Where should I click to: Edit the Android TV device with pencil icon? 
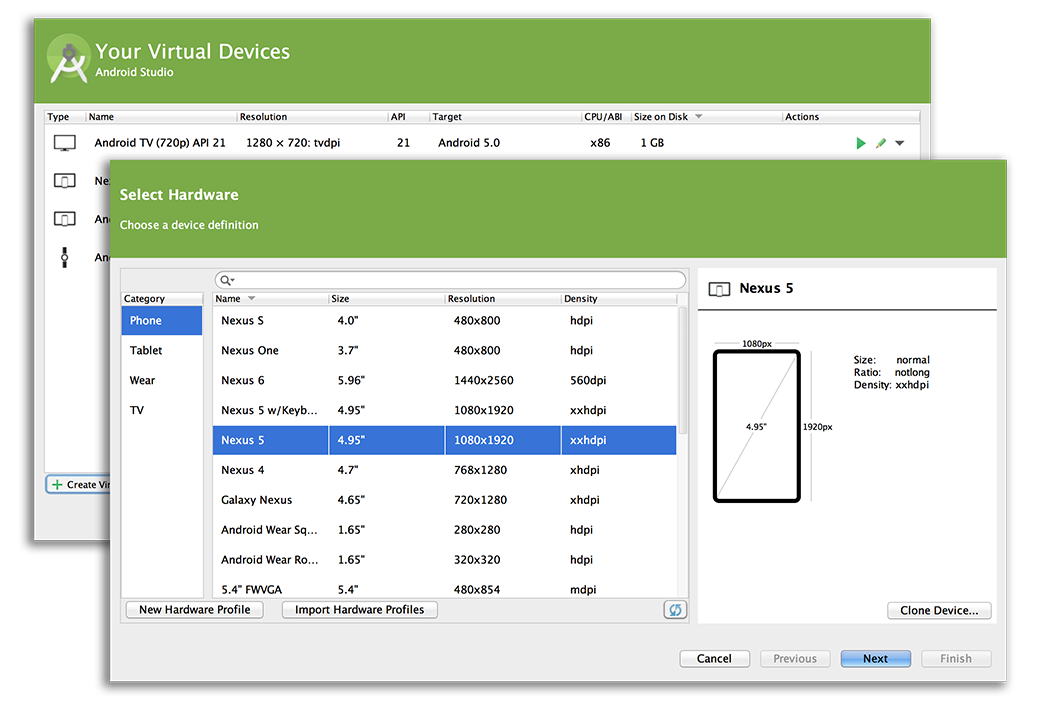click(881, 143)
